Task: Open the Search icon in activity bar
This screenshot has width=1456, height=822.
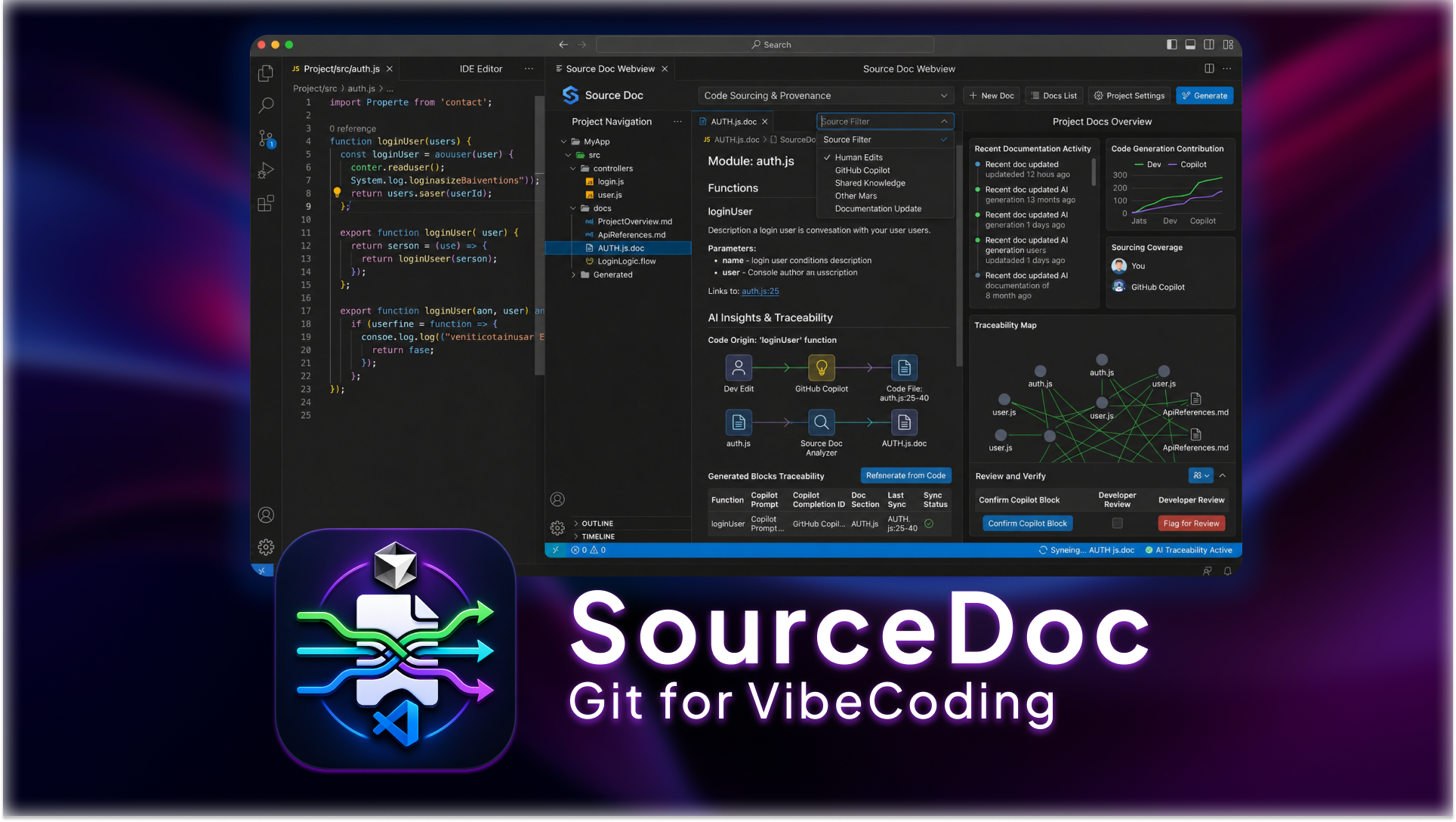Action: tap(266, 106)
